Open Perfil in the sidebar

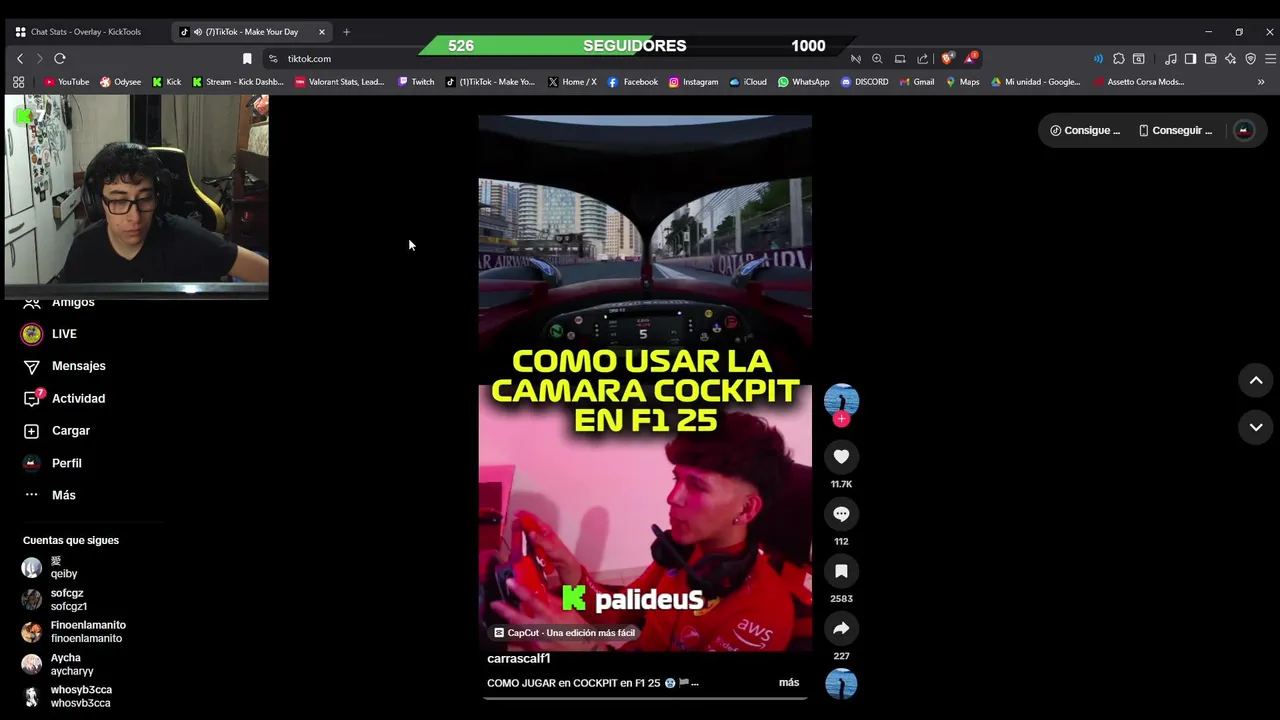[x=54, y=463]
